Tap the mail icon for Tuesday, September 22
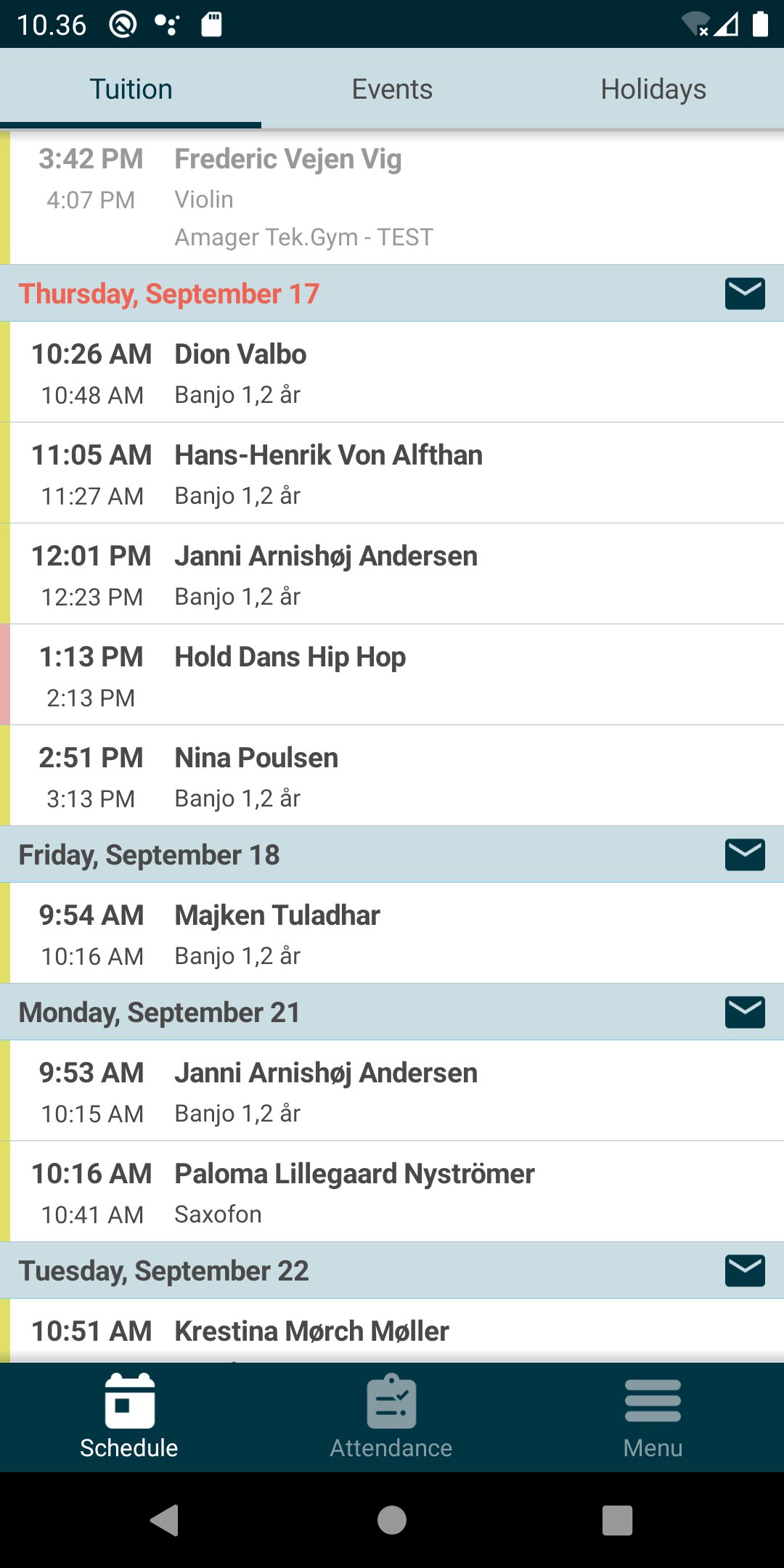 tap(745, 1271)
